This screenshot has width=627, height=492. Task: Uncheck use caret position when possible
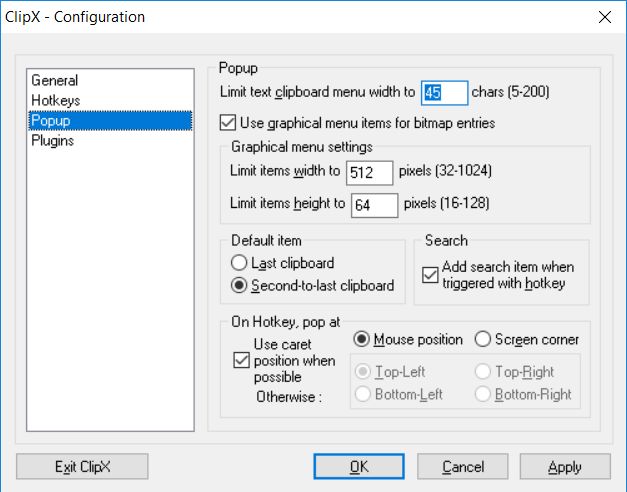240,361
